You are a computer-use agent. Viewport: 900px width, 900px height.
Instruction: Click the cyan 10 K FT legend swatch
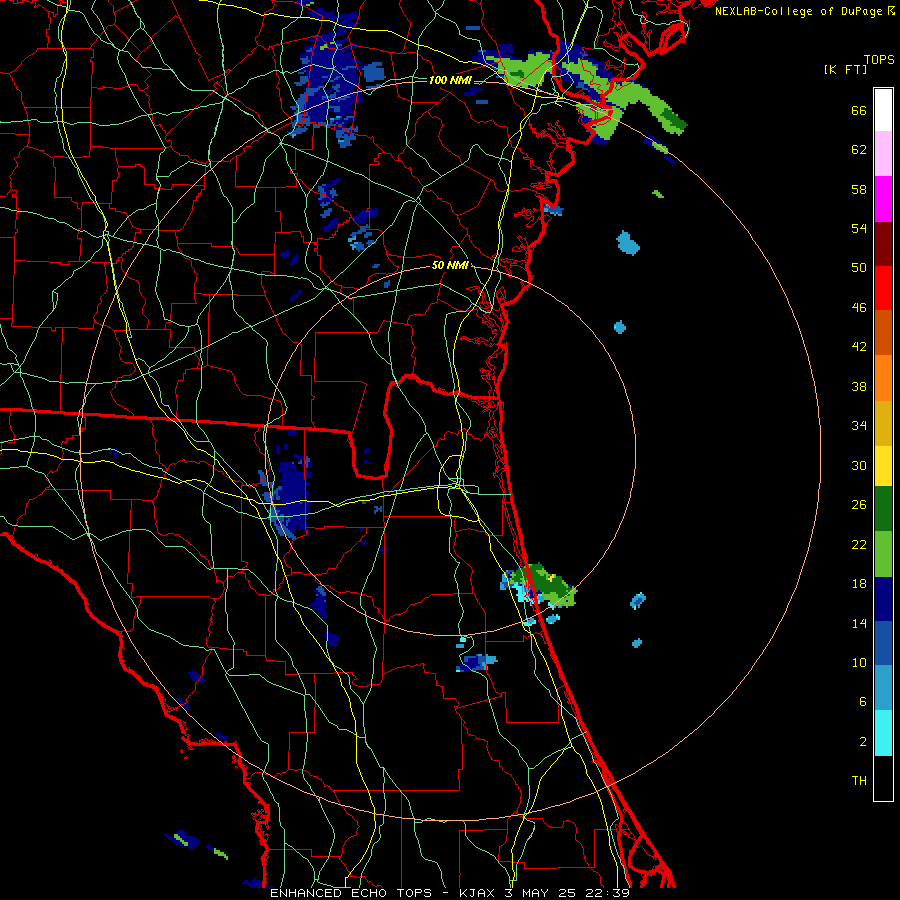coord(883,733)
